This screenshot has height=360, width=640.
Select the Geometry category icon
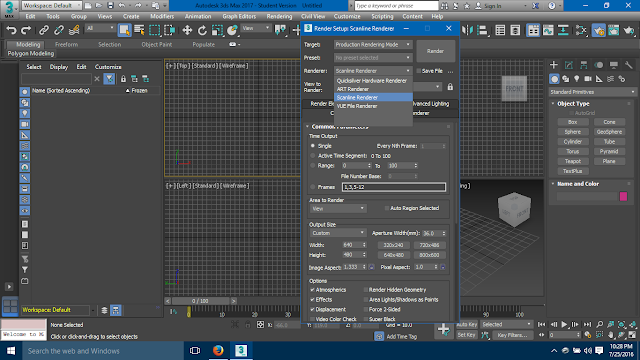click(554, 79)
